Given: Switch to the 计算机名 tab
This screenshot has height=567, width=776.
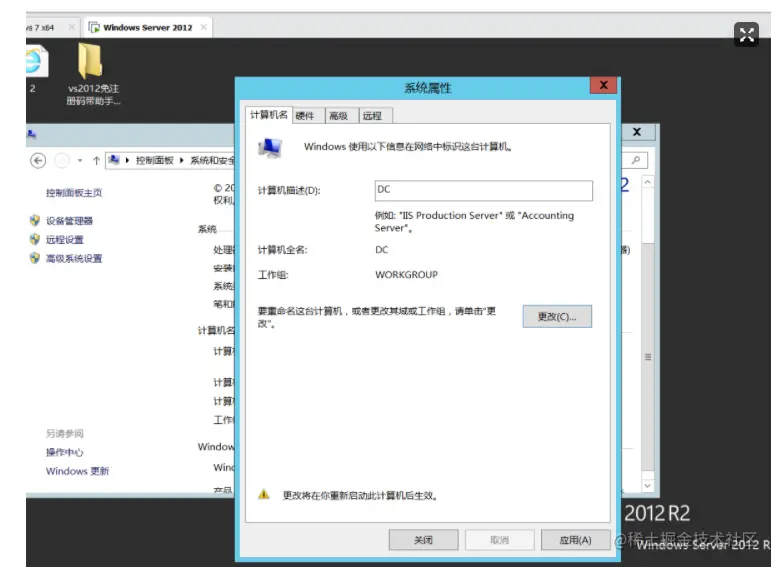Looking at the screenshot, I should (x=269, y=115).
